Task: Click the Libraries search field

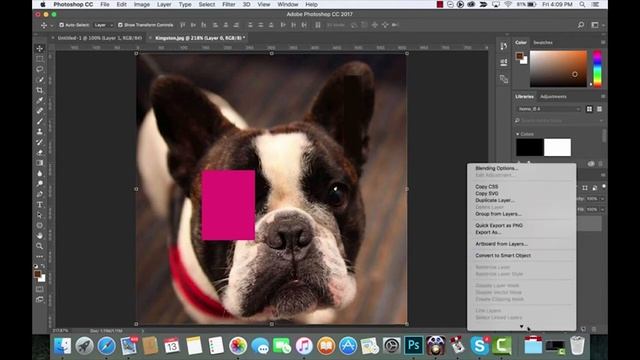Action: coord(558,121)
